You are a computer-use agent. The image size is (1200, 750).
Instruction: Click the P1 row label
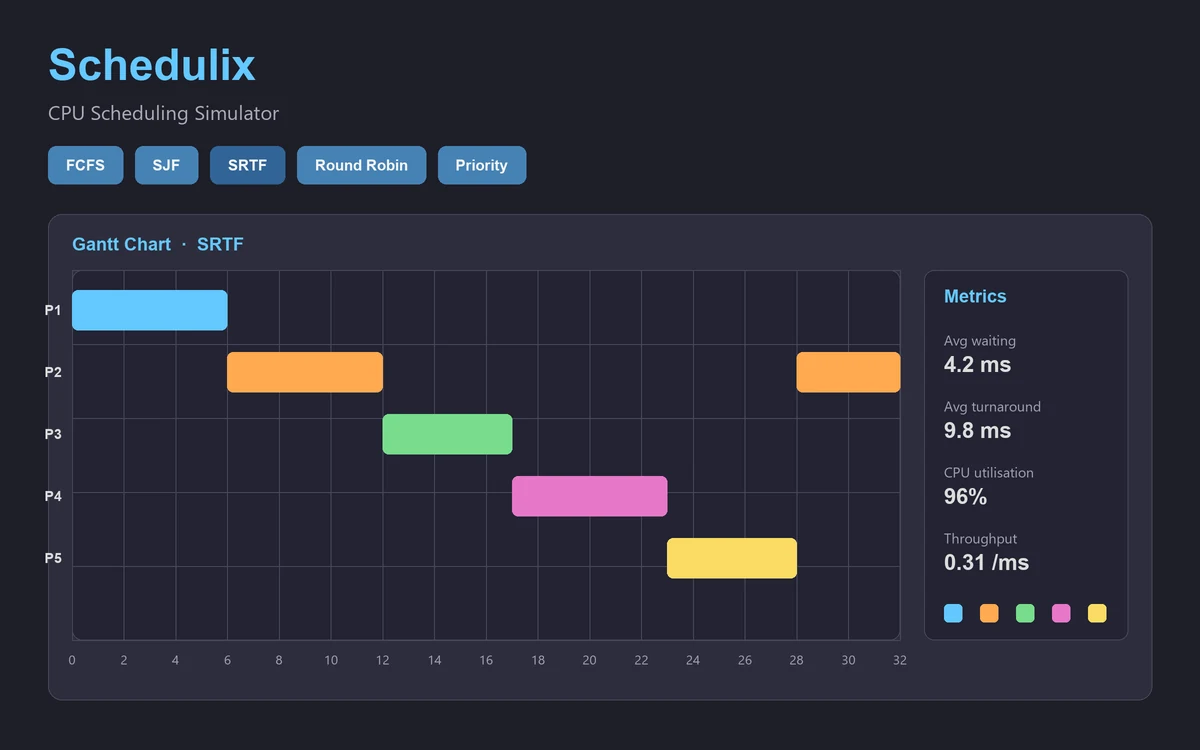tap(53, 310)
